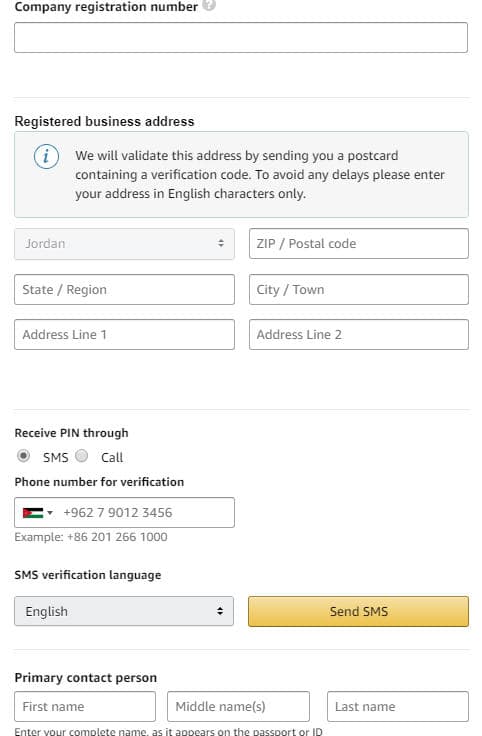The height and width of the screenshot is (736, 482).
Task: Click the Send SMS button
Action: pos(359,611)
